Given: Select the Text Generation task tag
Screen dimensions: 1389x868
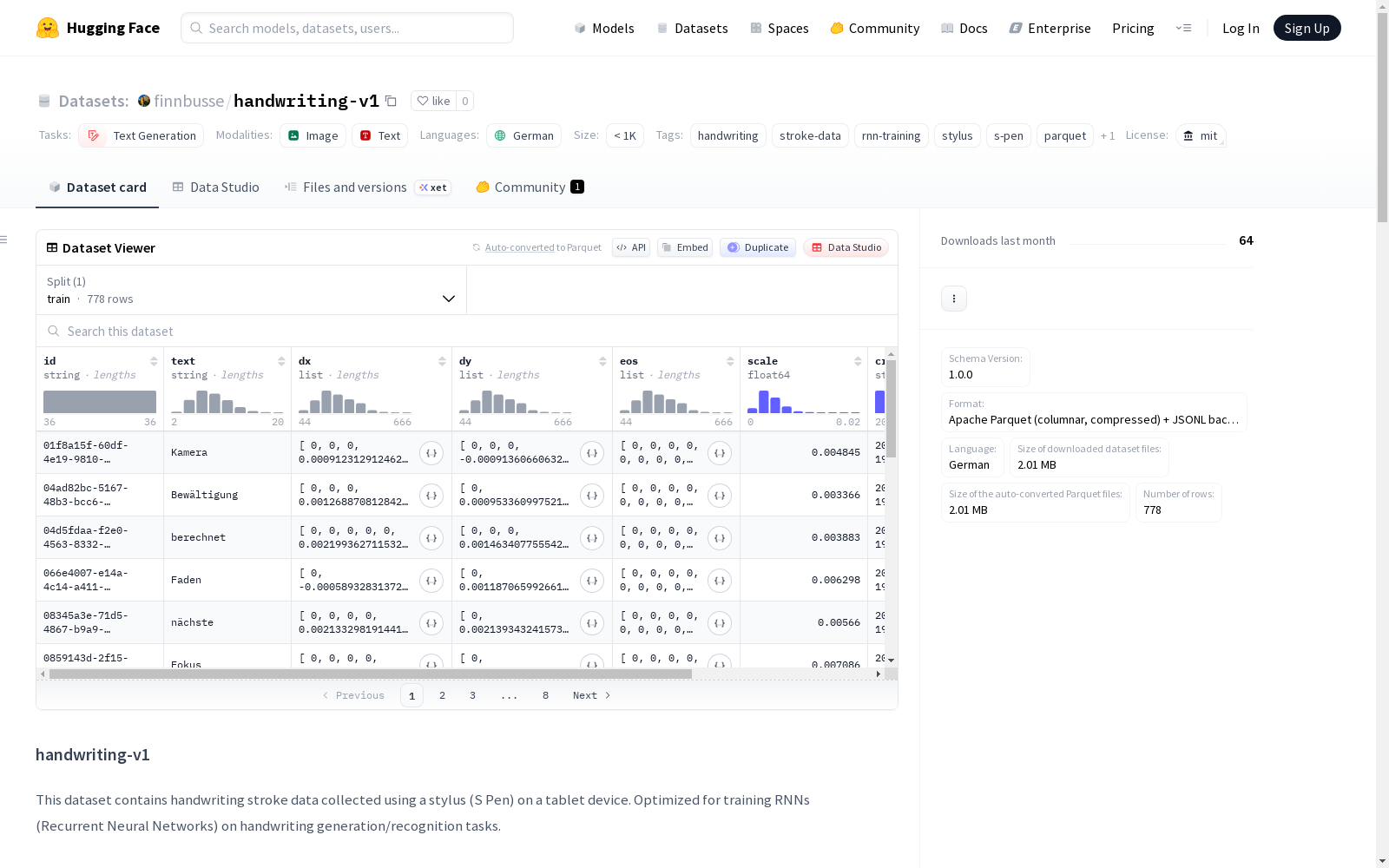Looking at the screenshot, I should 141,135.
